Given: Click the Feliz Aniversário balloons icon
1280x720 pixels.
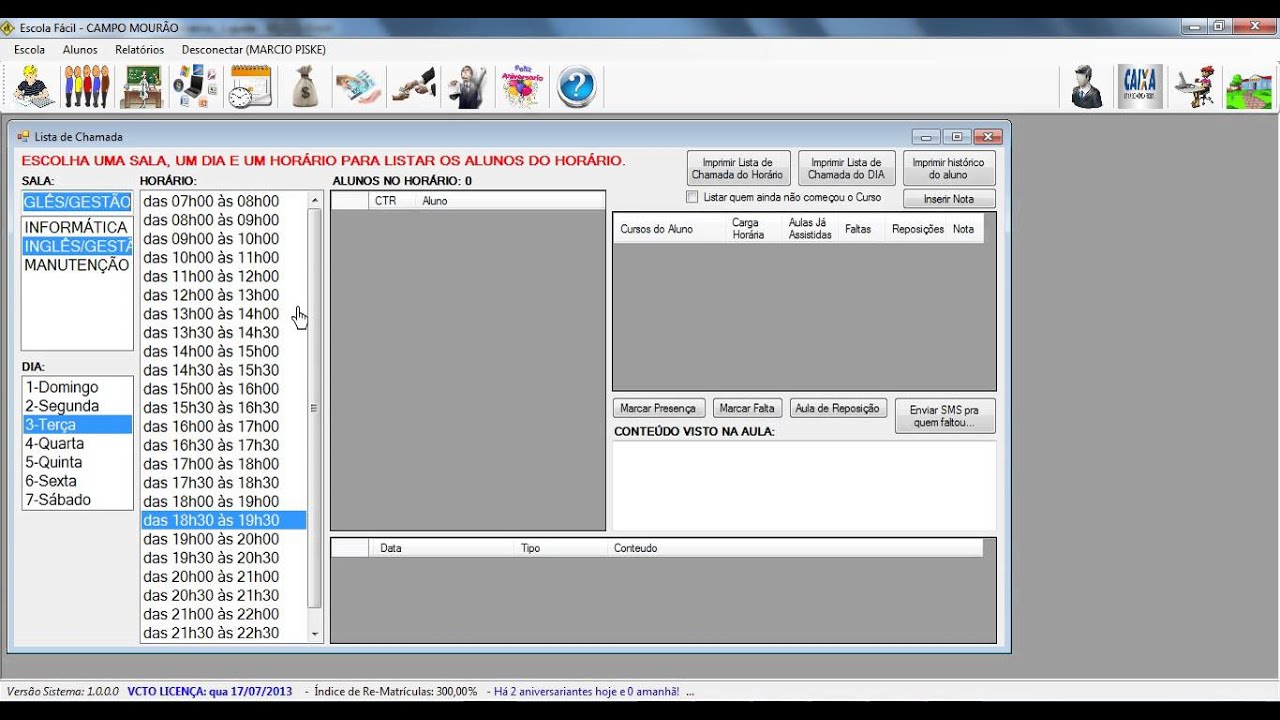Looking at the screenshot, I should pos(522,87).
